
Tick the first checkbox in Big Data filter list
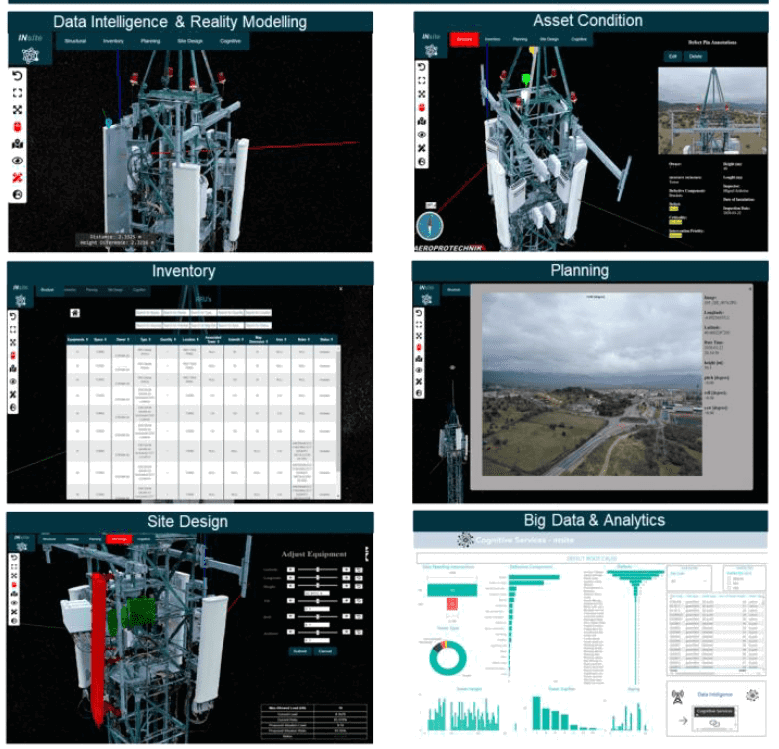(x=728, y=578)
